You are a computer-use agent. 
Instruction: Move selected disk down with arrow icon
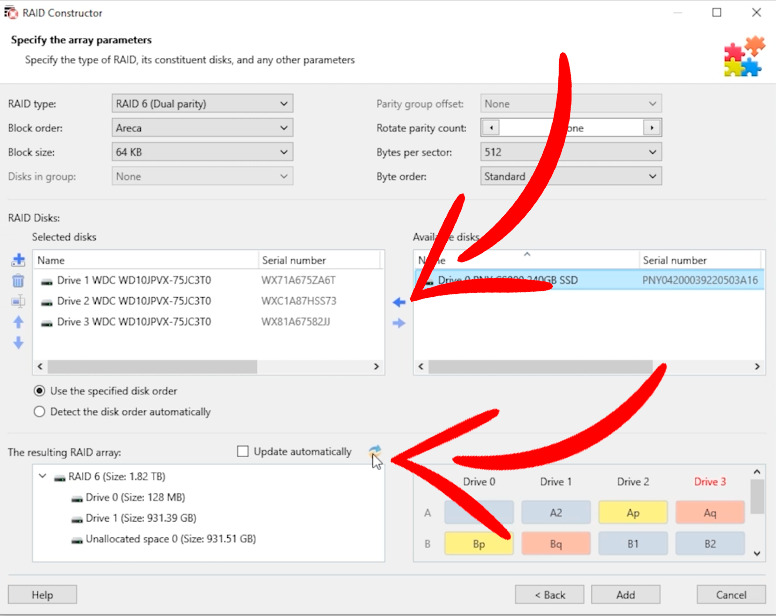pos(18,342)
